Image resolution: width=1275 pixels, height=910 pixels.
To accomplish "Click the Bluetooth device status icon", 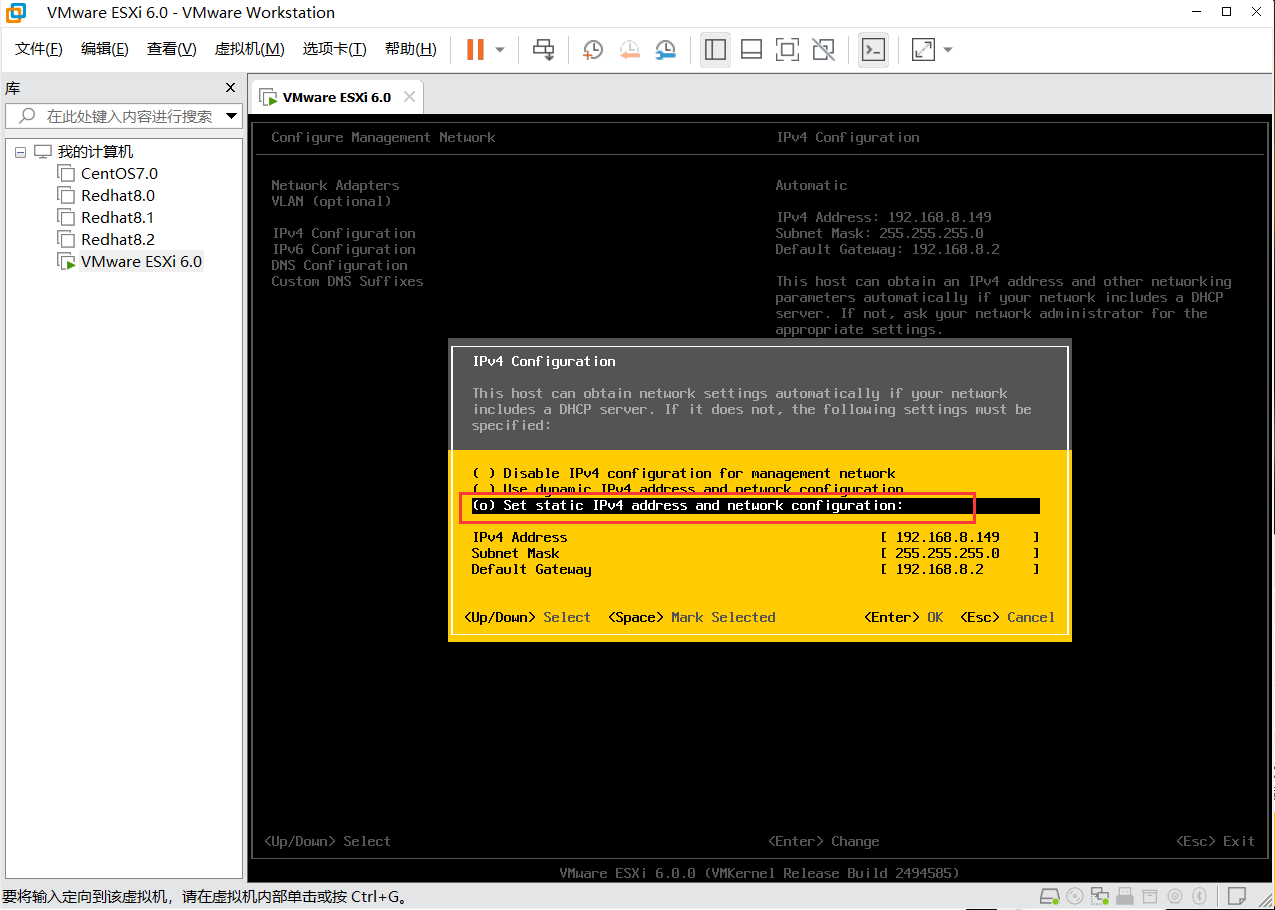I will [1200, 895].
